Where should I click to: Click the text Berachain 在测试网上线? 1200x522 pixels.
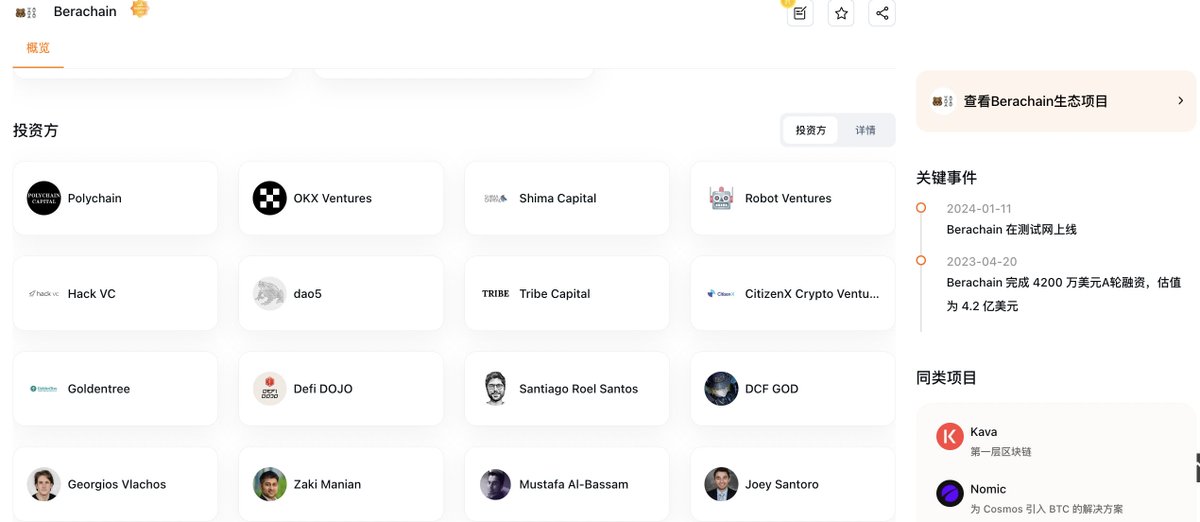[x=1012, y=230]
